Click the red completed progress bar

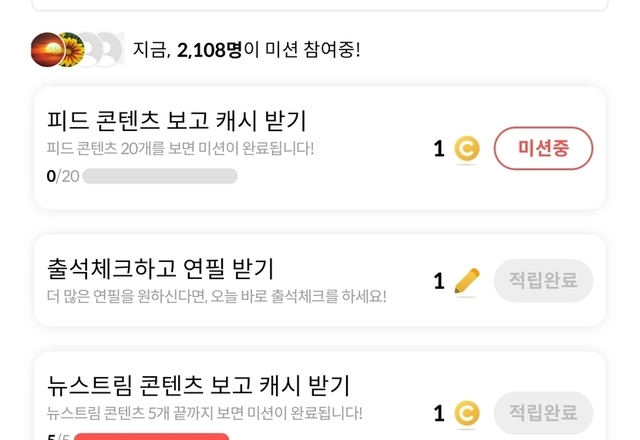pos(152,436)
